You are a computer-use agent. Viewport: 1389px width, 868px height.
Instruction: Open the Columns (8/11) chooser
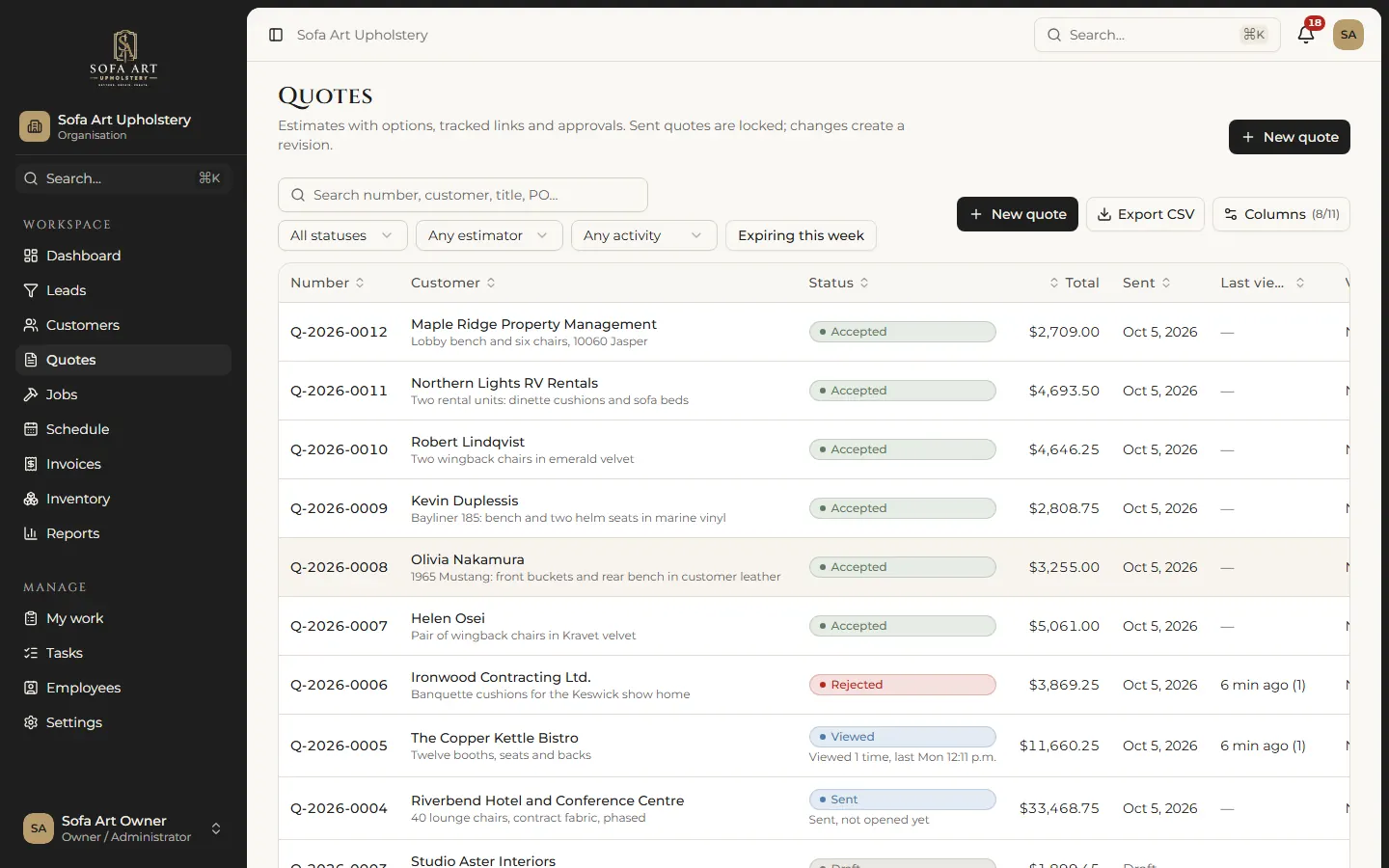click(1281, 214)
